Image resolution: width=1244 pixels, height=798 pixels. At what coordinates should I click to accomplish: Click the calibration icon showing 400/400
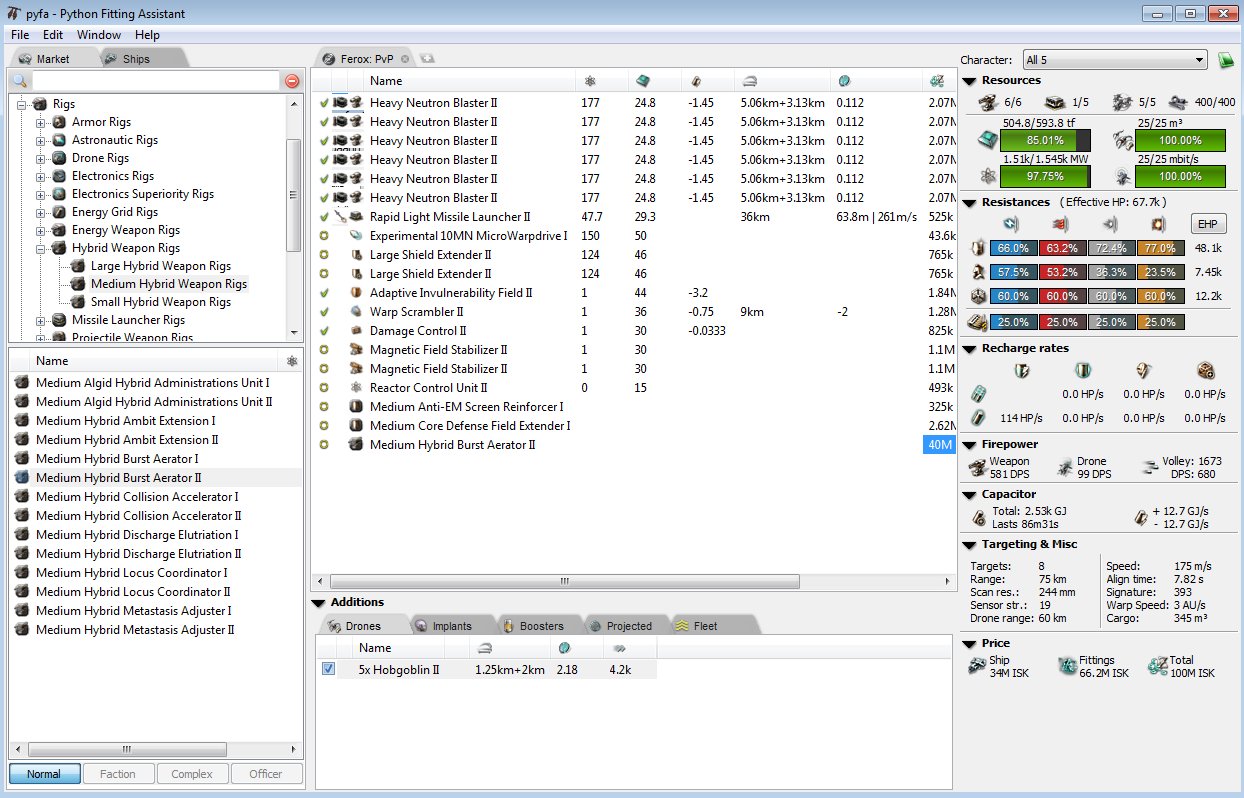pos(1178,102)
